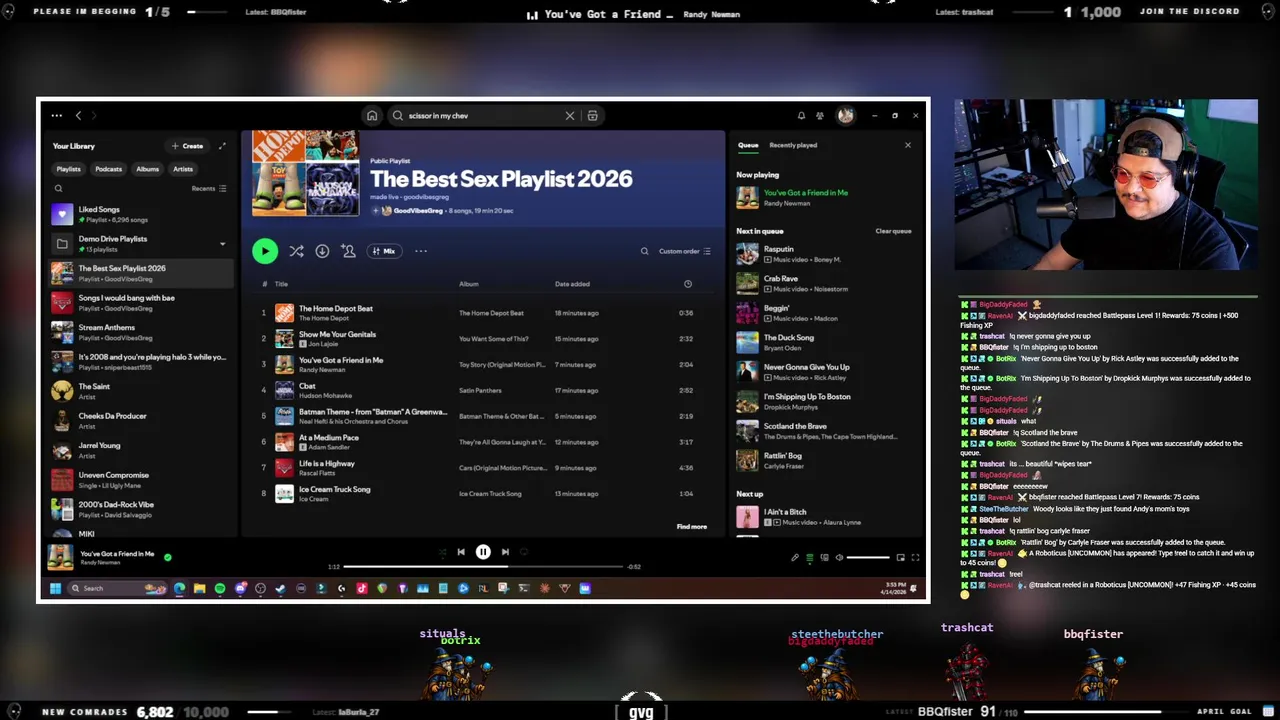Open File Explorer on the taskbar

(x=200, y=588)
